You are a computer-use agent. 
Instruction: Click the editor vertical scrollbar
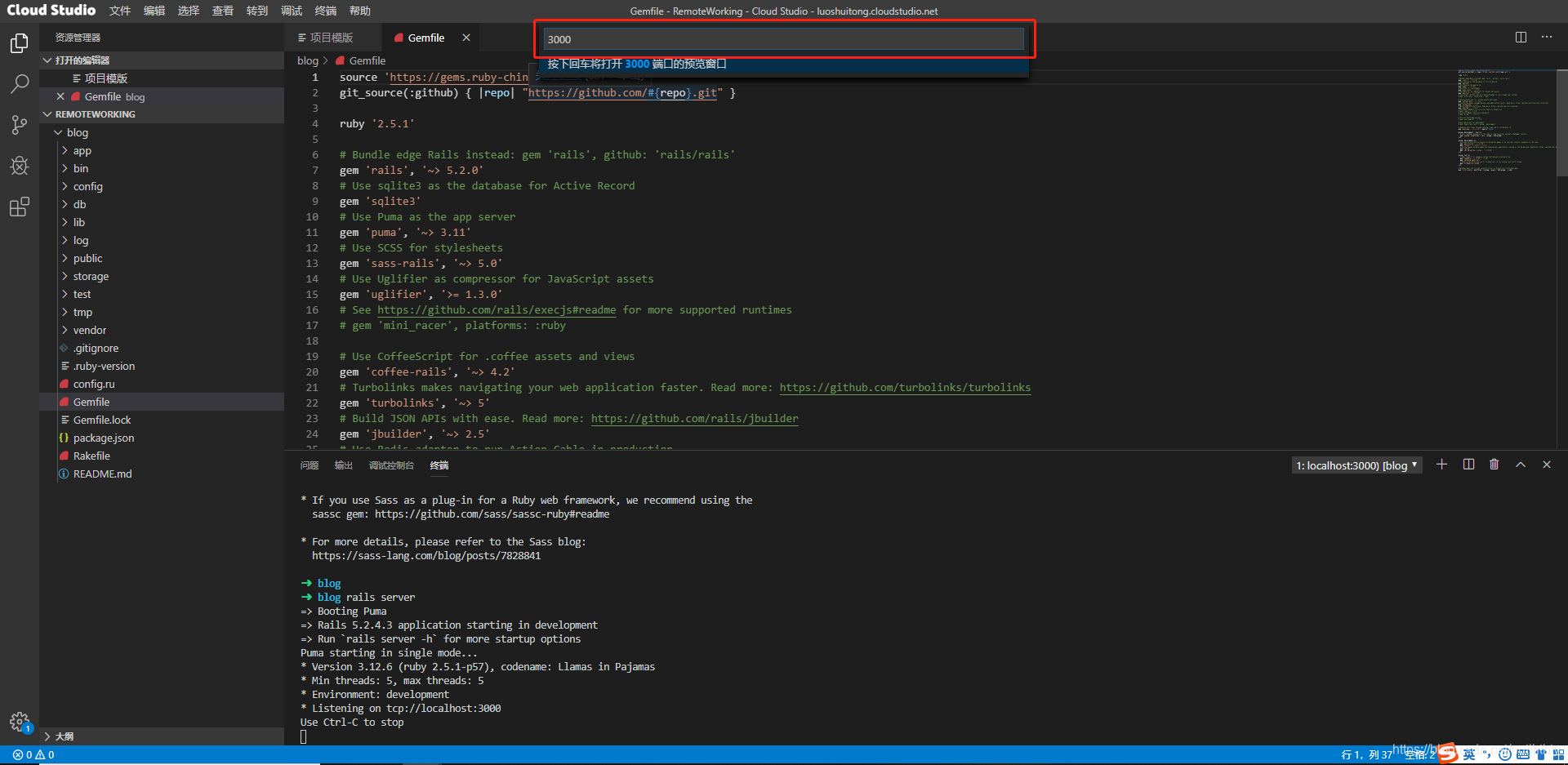(x=1562, y=122)
